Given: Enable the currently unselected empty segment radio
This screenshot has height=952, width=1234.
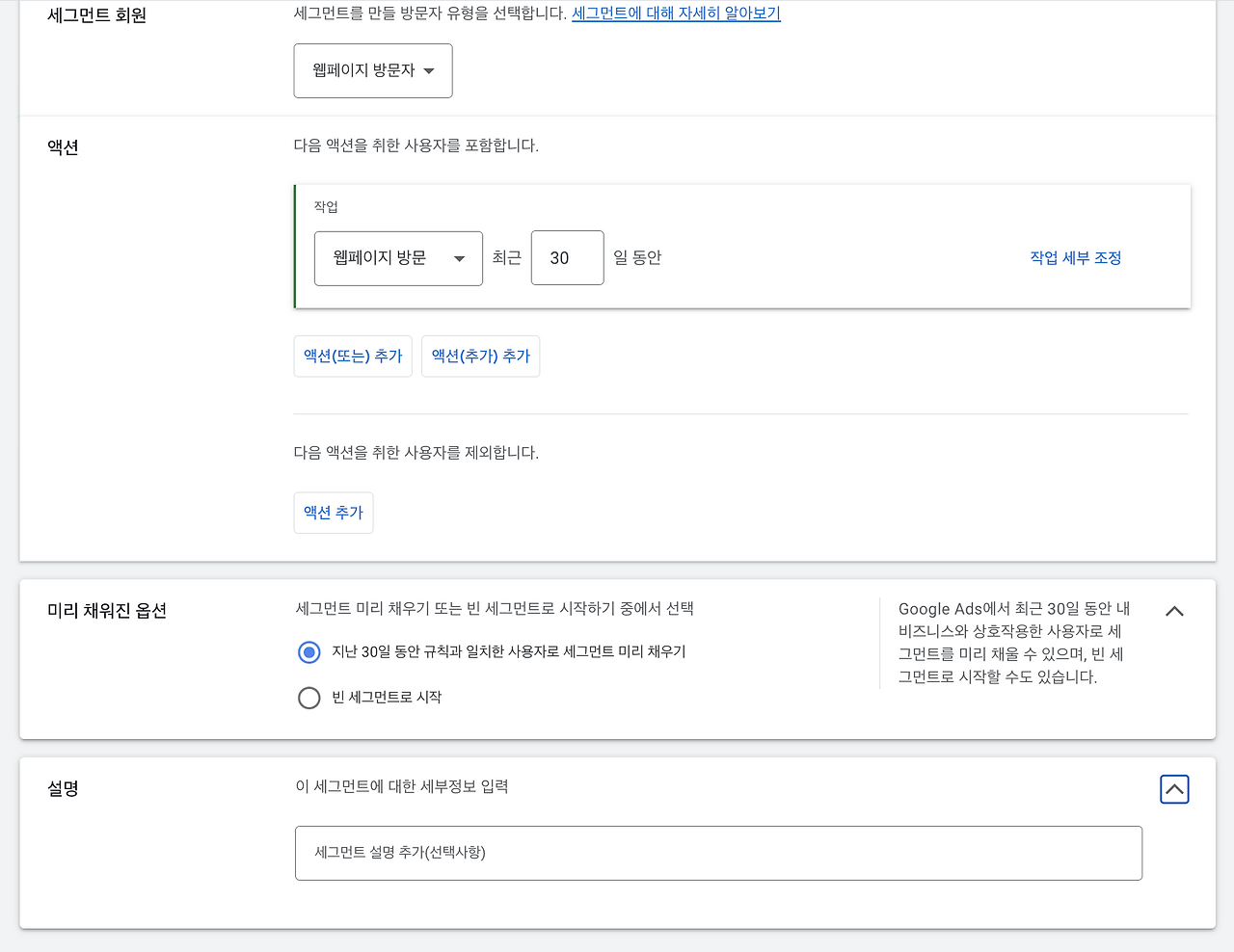Looking at the screenshot, I should click(308, 698).
